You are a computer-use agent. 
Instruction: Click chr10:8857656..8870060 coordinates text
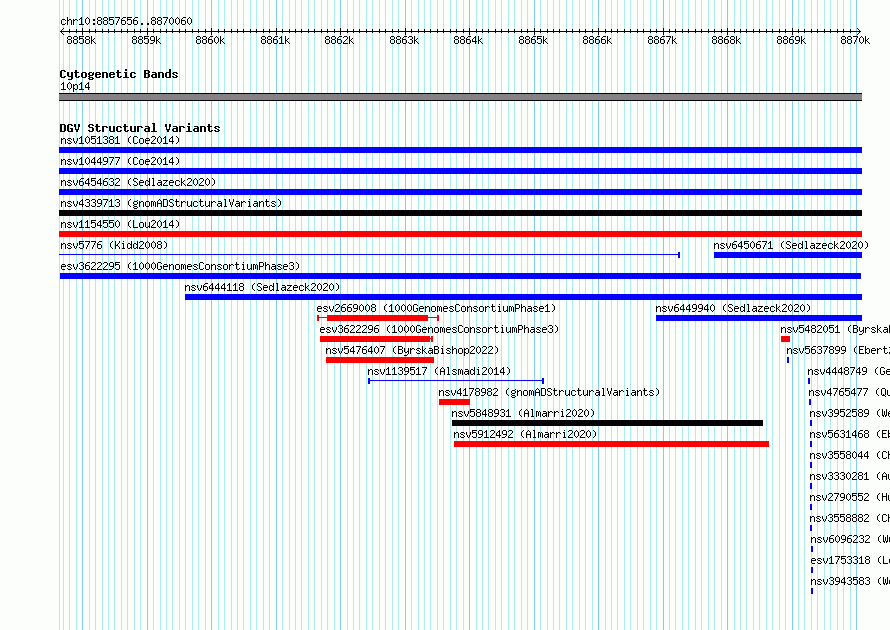coord(126,21)
